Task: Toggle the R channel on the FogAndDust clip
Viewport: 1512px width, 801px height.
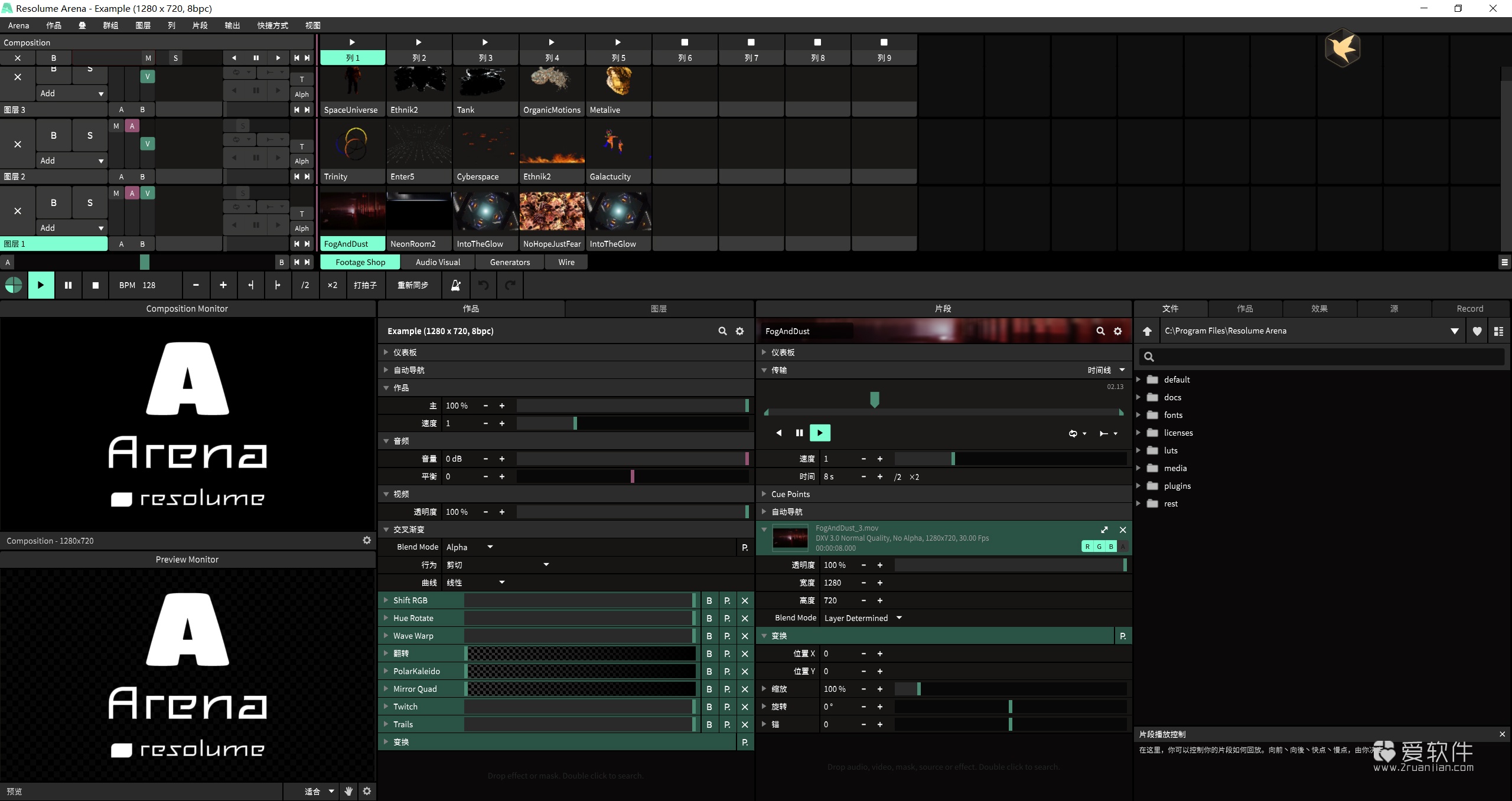Action: [x=1086, y=546]
